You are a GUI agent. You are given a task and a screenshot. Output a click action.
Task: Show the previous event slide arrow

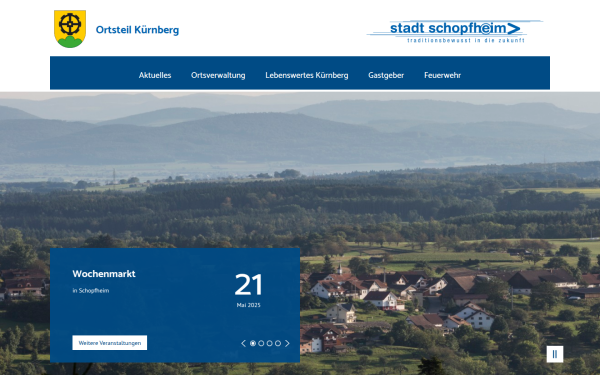[243, 344]
